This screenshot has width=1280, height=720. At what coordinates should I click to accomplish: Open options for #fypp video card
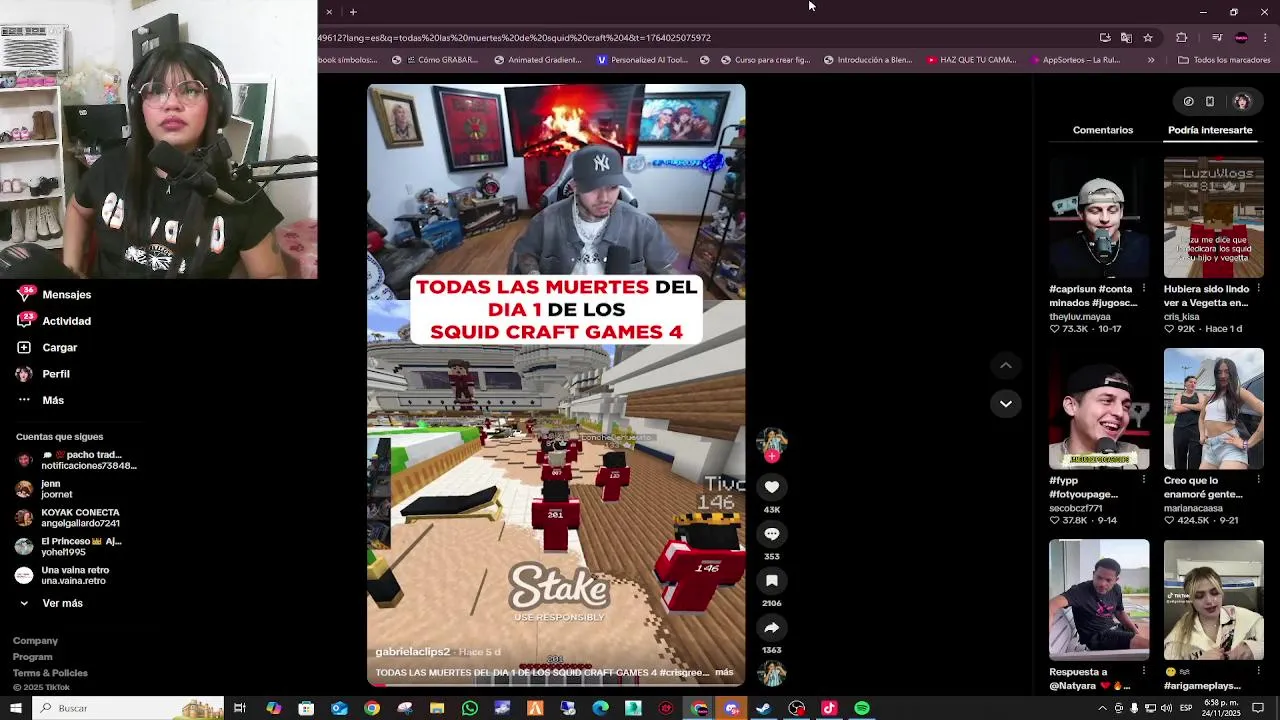(1144, 480)
